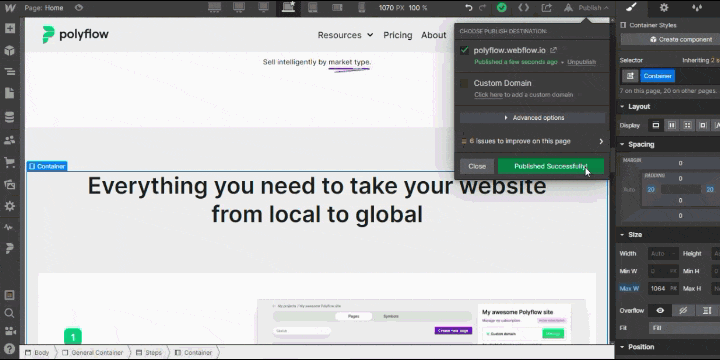720x360 pixels.
Task: Collapse the Layout section
Action: [x=622, y=107]
